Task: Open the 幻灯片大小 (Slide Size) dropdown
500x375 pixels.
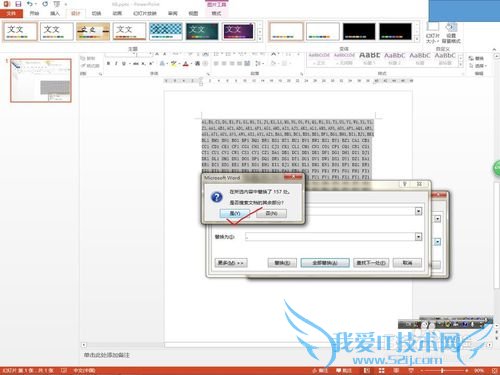Action: click(433, 33)
